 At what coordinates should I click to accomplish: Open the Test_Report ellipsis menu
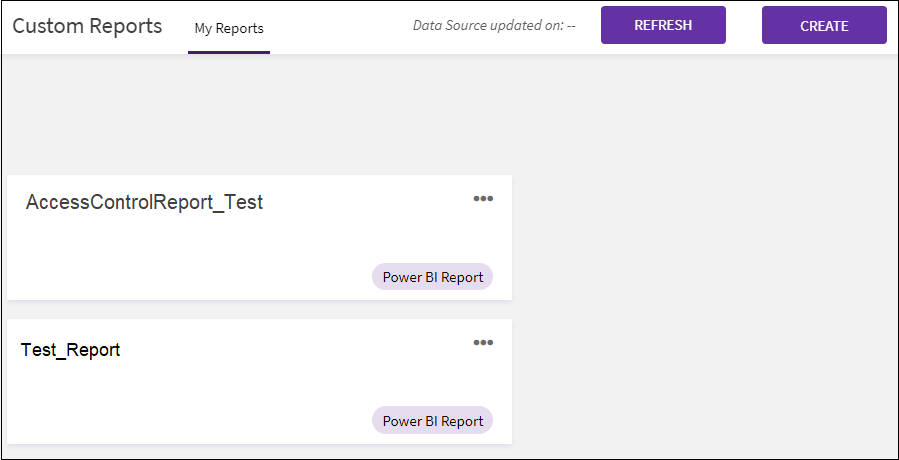coord(483,343)
